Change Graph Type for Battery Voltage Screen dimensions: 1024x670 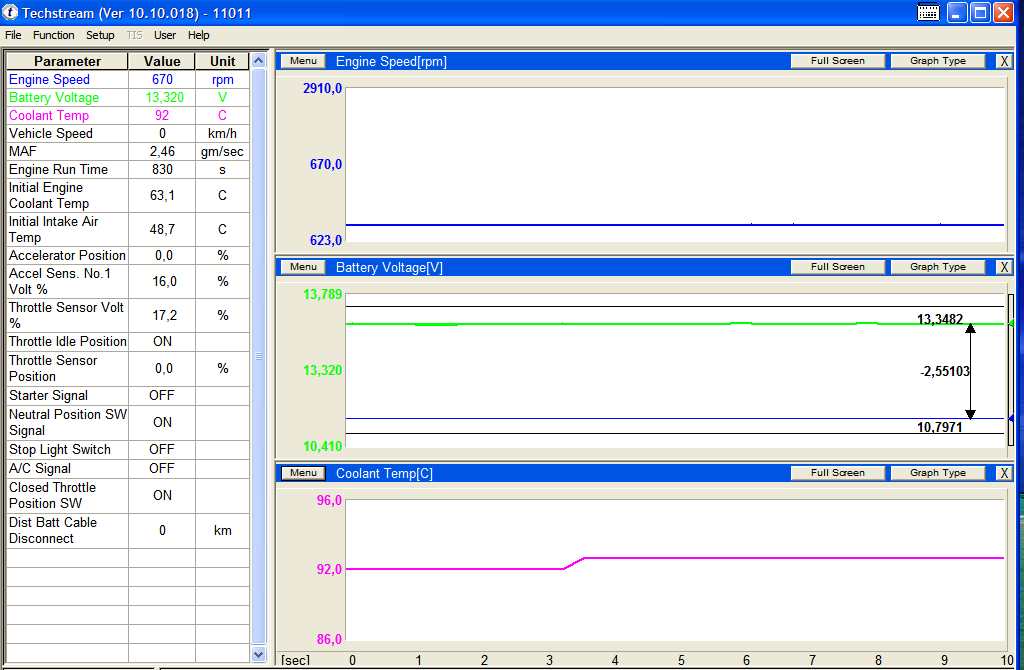tap(938, 267)
